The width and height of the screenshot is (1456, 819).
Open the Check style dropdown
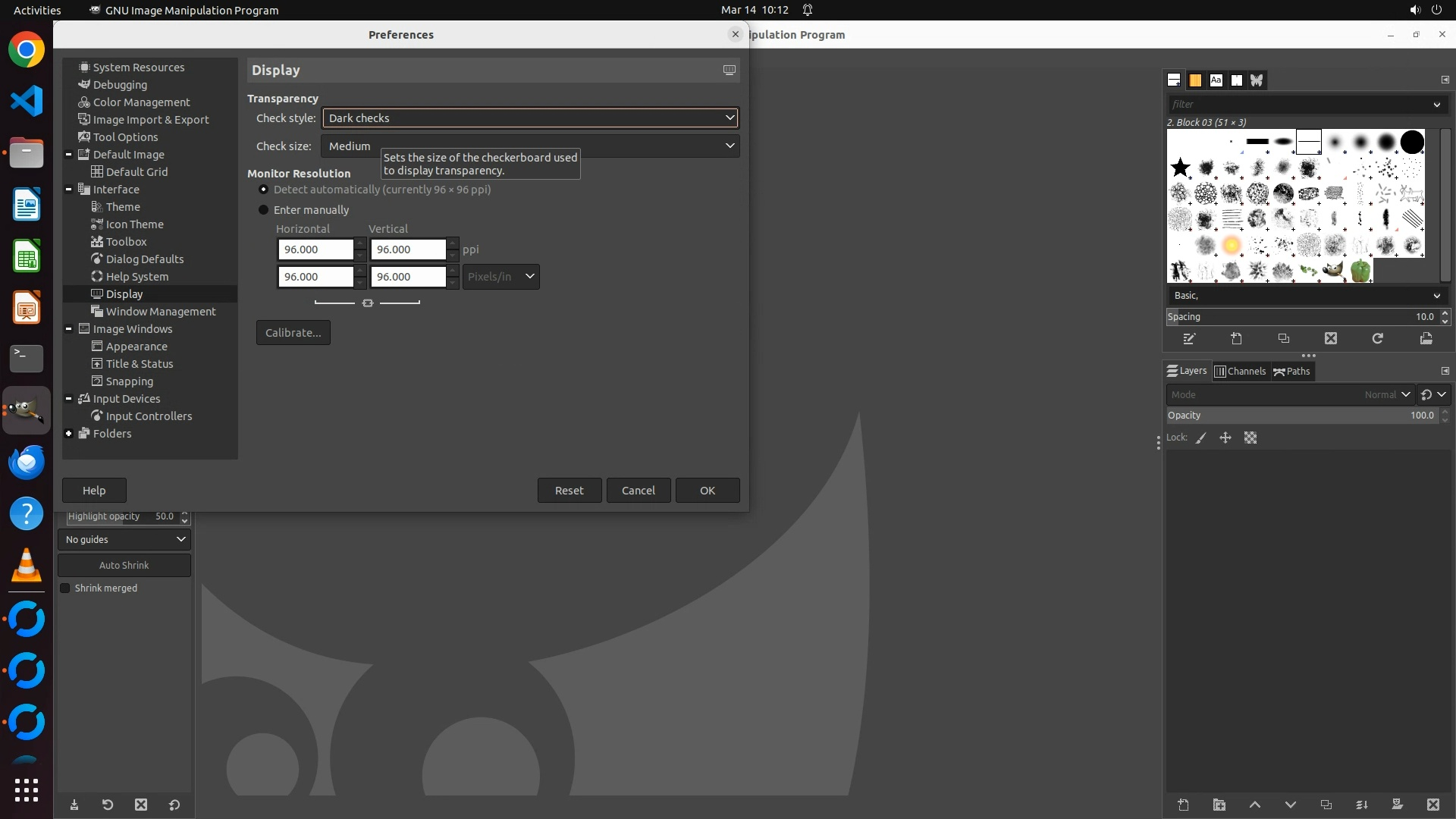530,118
